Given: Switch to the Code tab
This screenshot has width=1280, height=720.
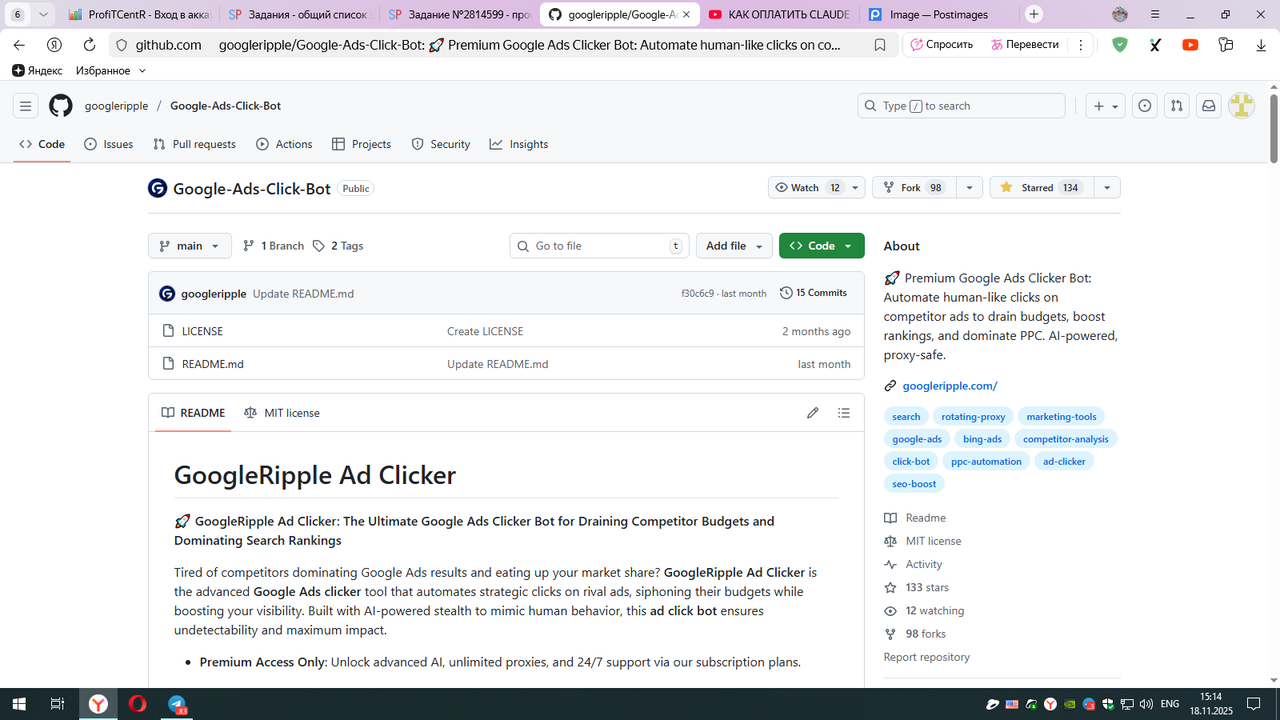Looking at the screenshot, I should click(x=42, y=144).
